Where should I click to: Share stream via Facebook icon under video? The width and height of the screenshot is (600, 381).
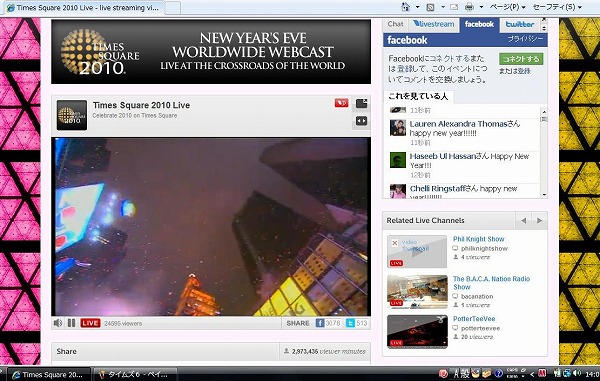tap(320, 323)
